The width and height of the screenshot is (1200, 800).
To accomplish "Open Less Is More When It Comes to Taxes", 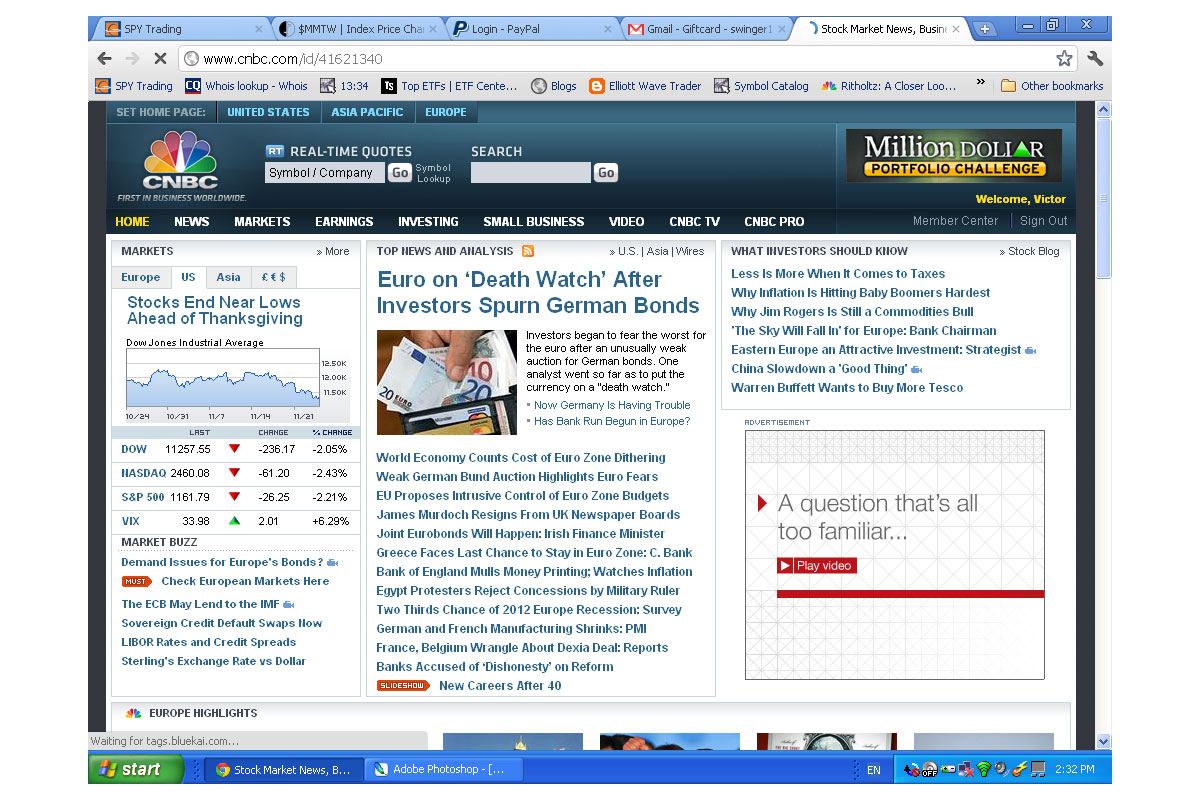I will pos(838,273).
